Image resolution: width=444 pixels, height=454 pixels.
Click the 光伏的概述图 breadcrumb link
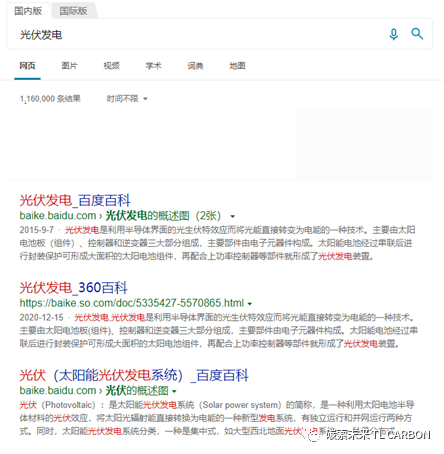tap(137, 390)
